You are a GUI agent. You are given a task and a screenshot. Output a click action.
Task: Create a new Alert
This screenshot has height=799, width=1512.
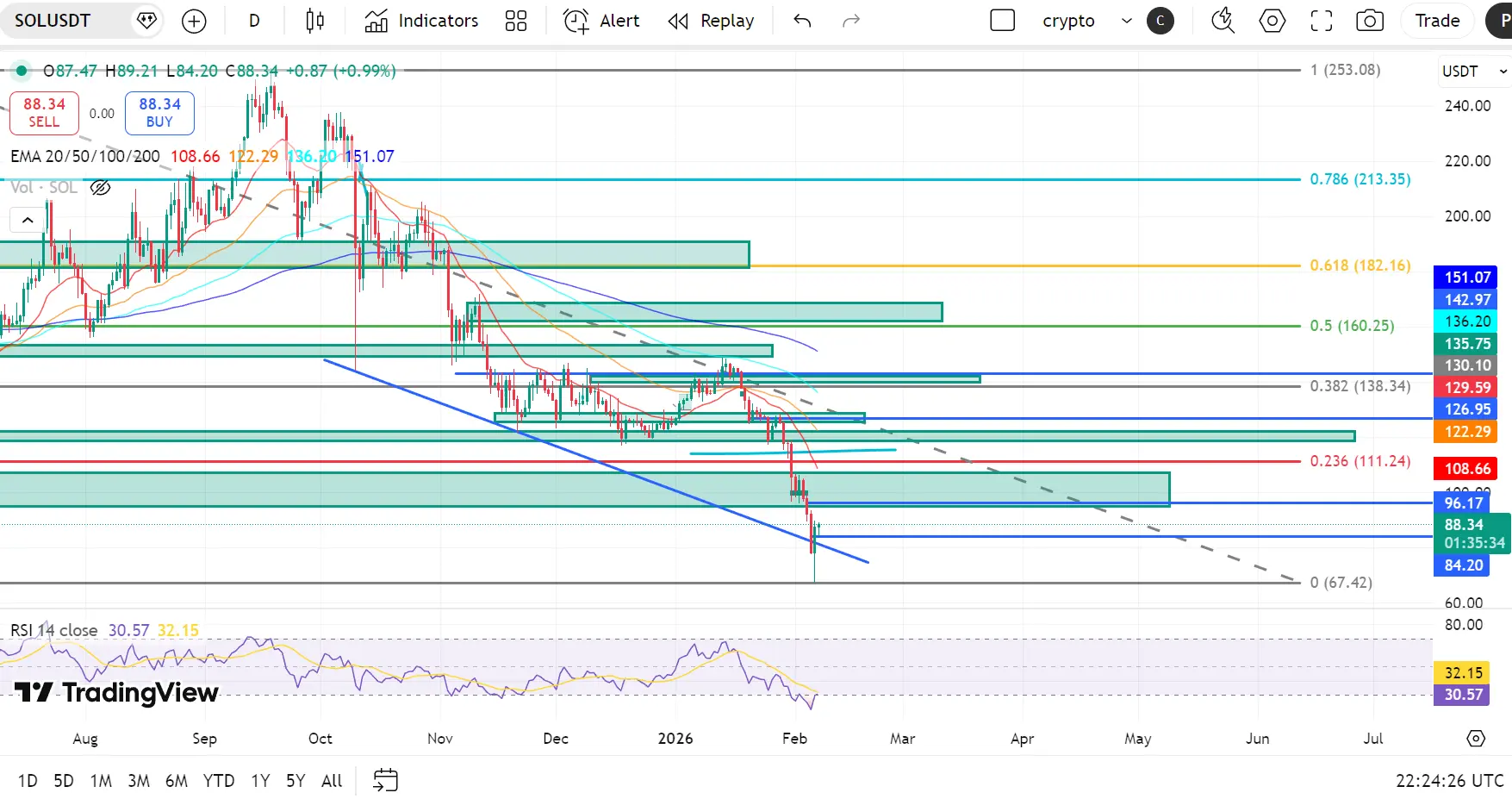click(601, 21)
